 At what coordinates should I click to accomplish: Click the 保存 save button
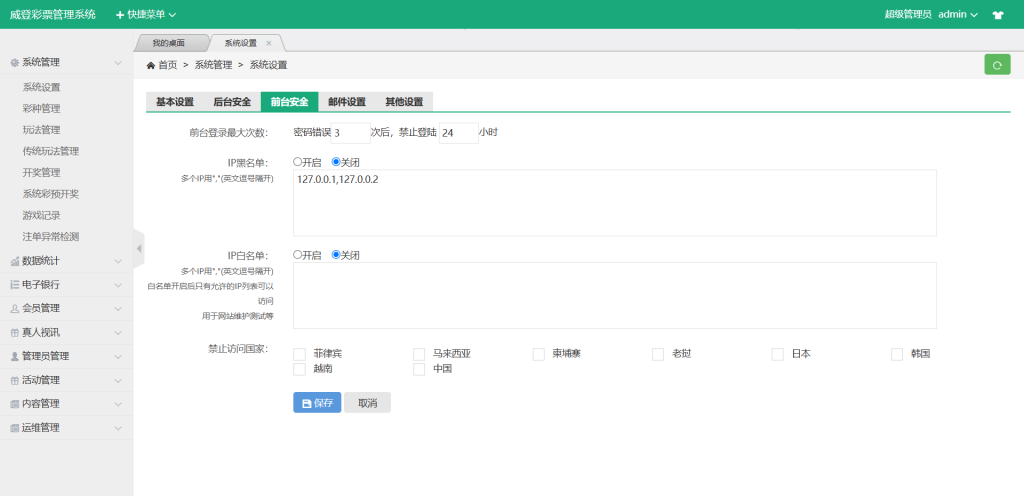point(317,402)
